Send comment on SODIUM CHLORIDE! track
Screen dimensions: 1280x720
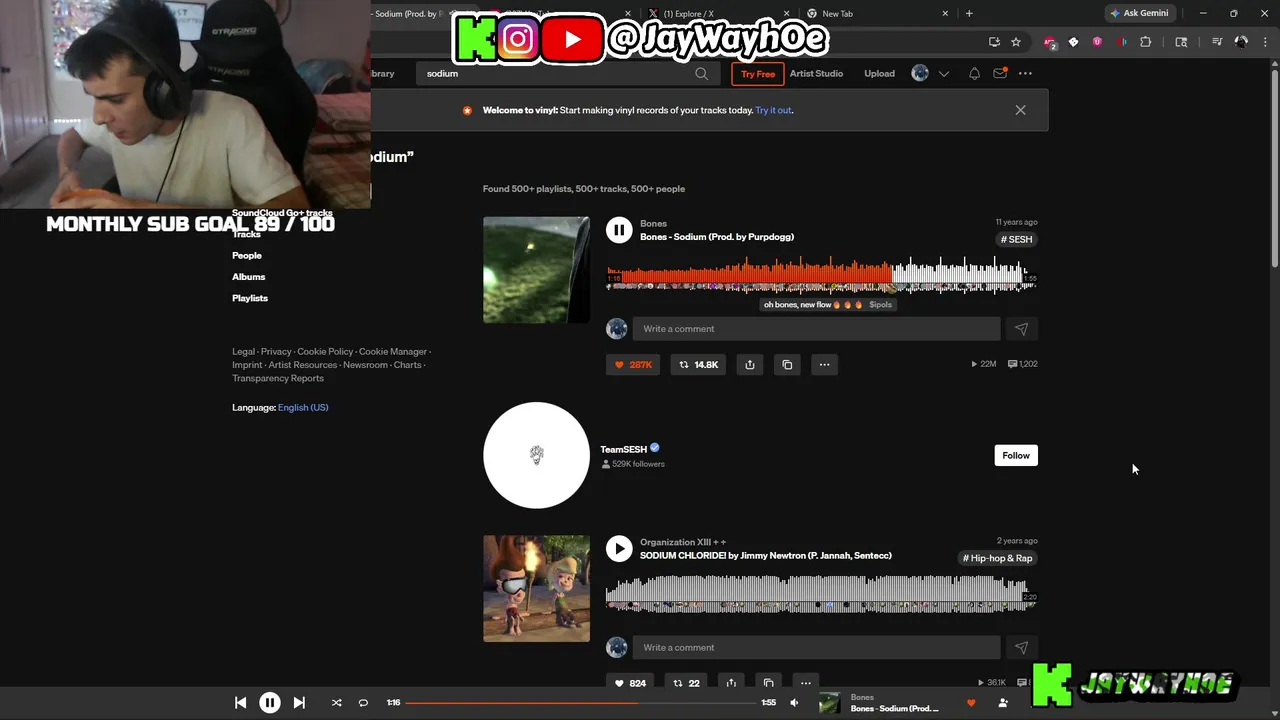(1021, 648)
